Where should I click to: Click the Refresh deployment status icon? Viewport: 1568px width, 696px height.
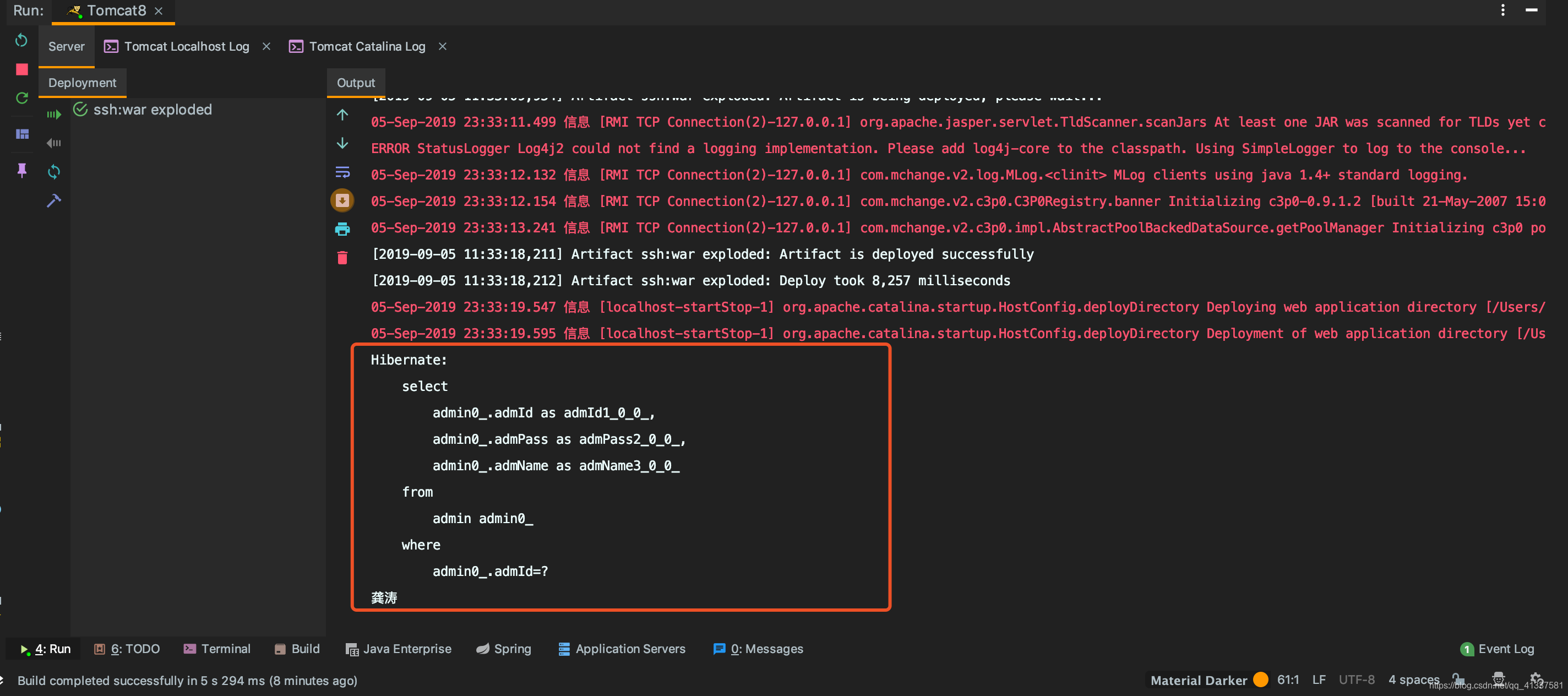coord(54,172)
